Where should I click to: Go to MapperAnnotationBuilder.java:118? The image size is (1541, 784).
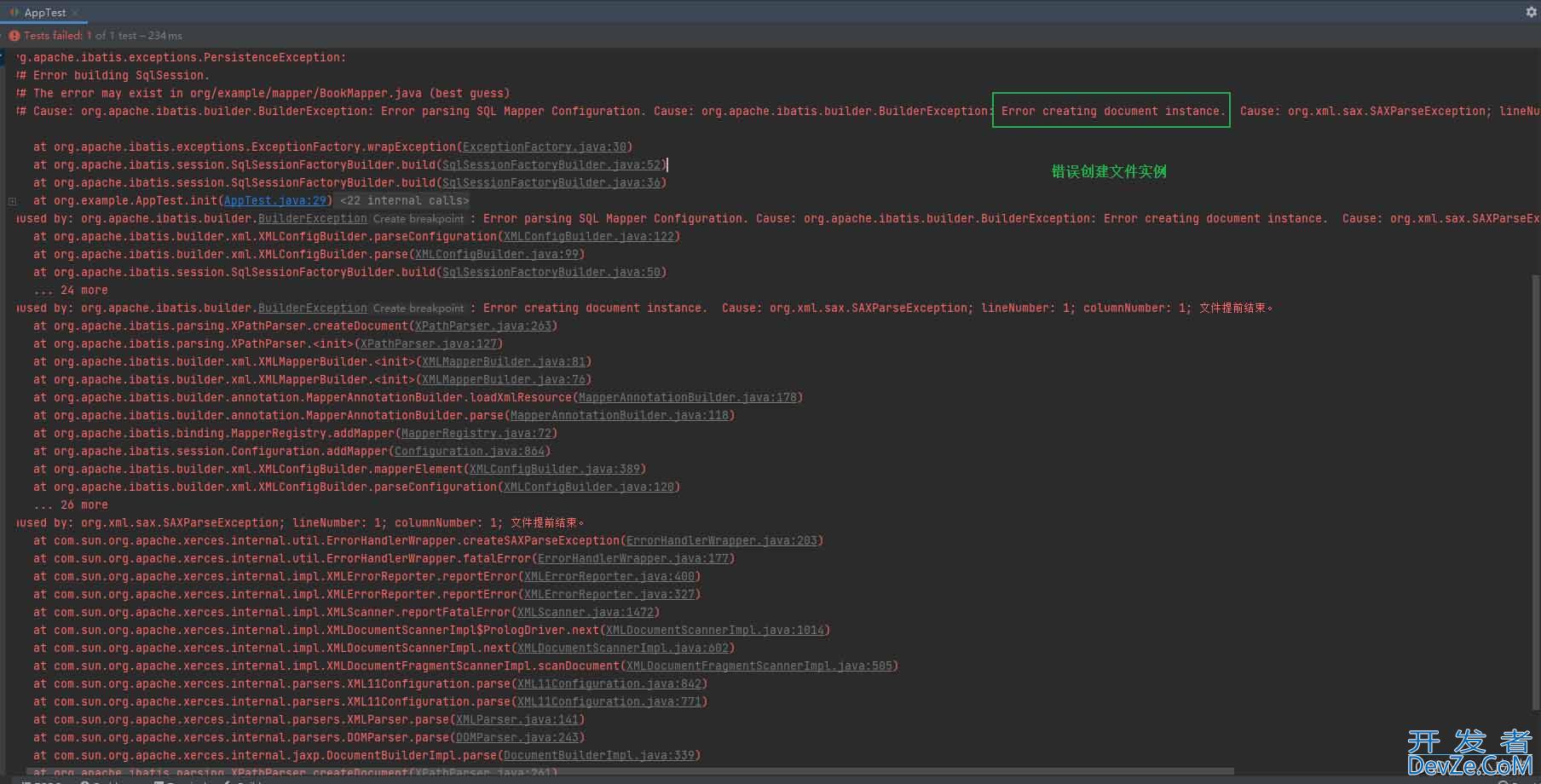pyautogui.click(x=620, y=416)
